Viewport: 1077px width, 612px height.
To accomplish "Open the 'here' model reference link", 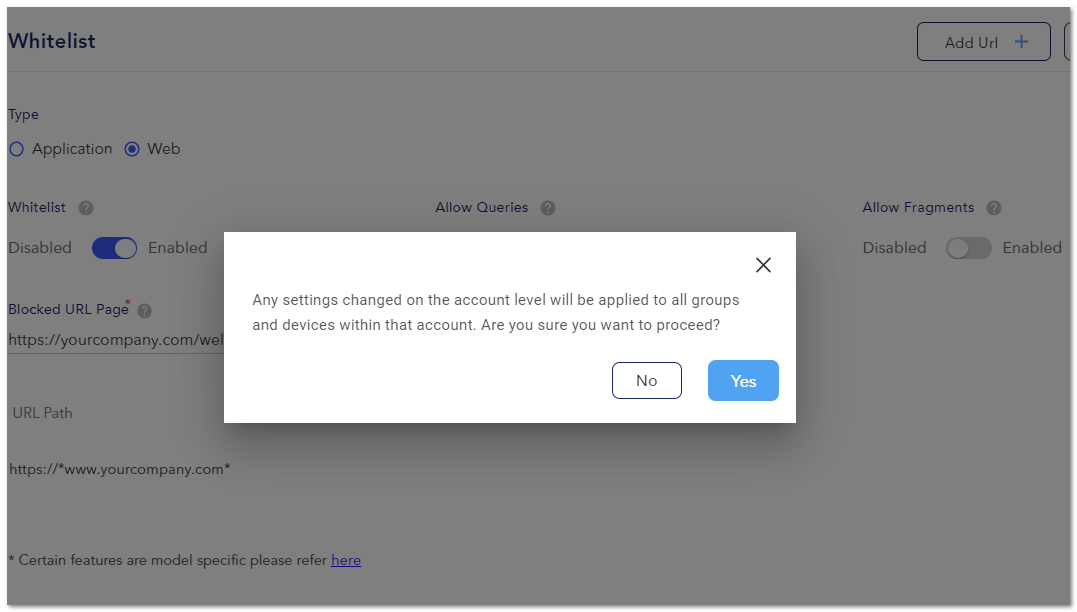I will point(345,560).
